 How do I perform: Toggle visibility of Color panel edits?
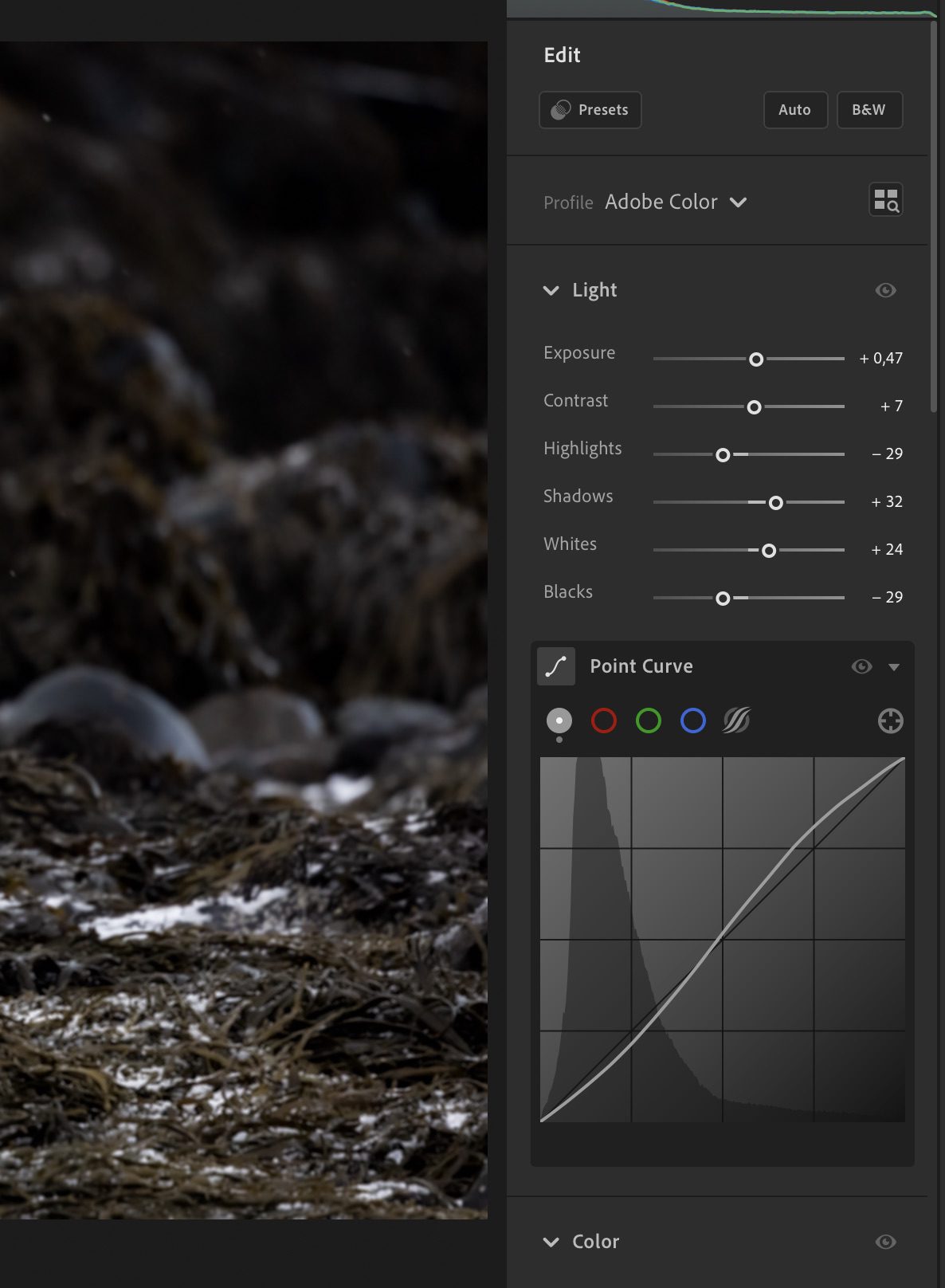point(885,1242)
